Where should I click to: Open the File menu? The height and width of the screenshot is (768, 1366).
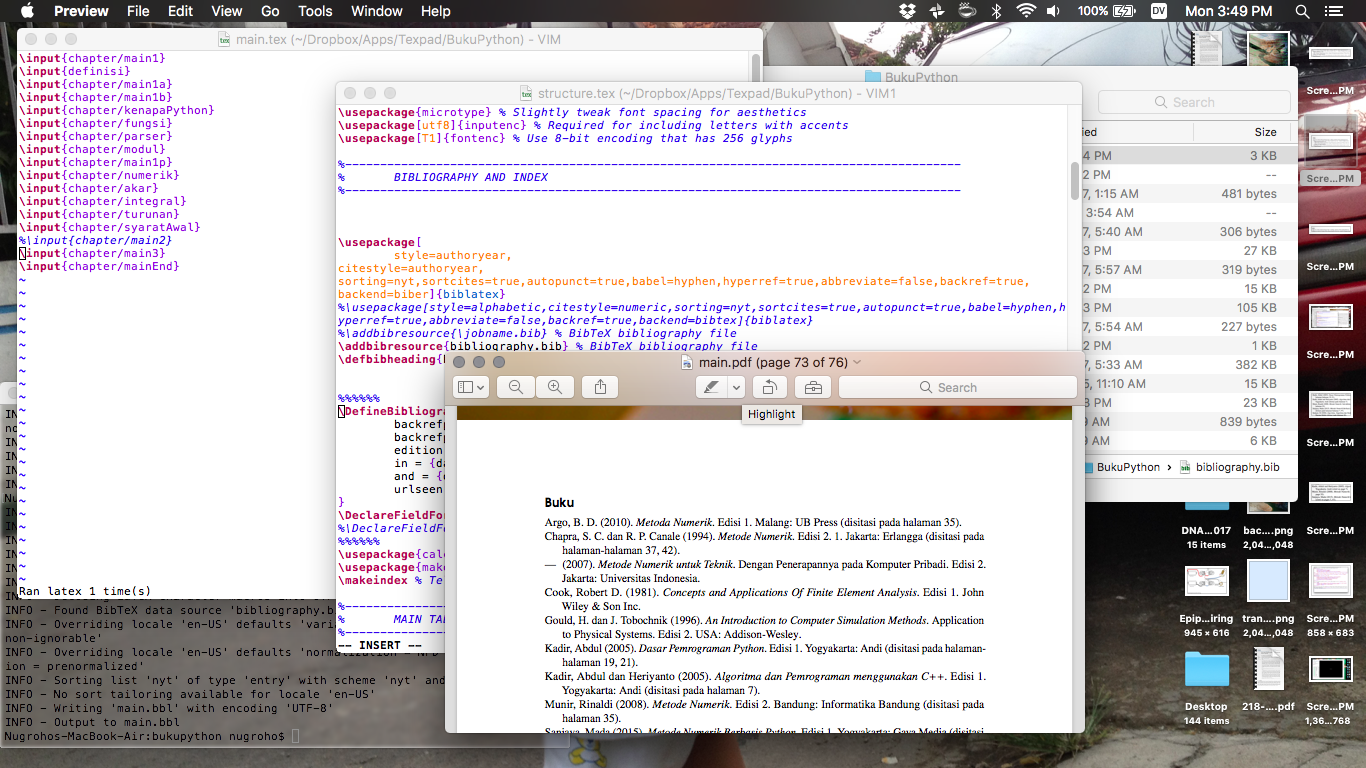[x=138, y=11]
